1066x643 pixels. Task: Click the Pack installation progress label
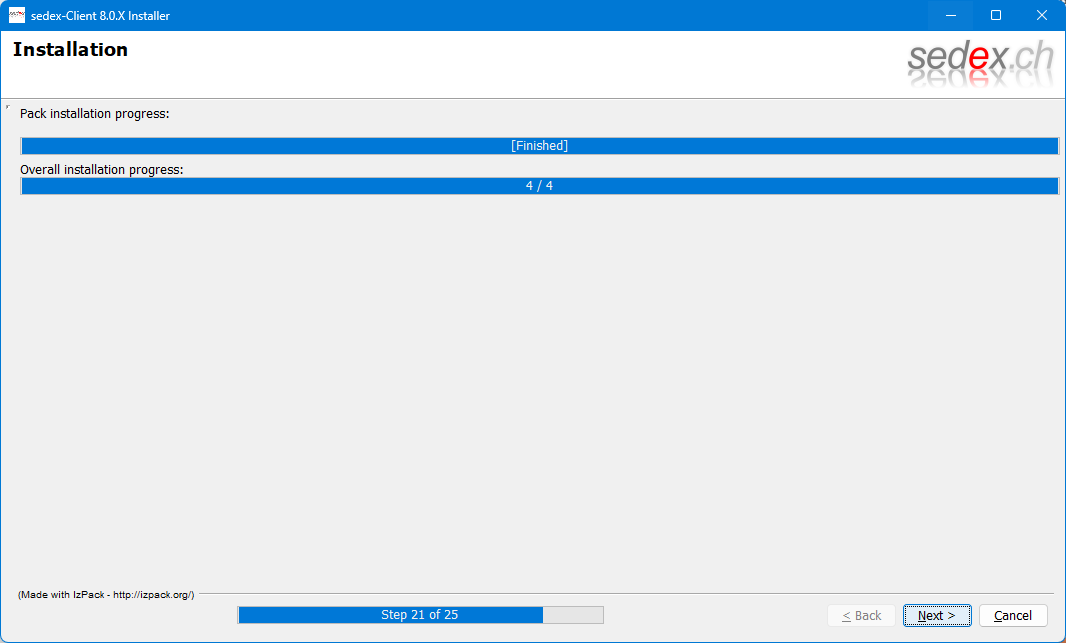(95, 114)
